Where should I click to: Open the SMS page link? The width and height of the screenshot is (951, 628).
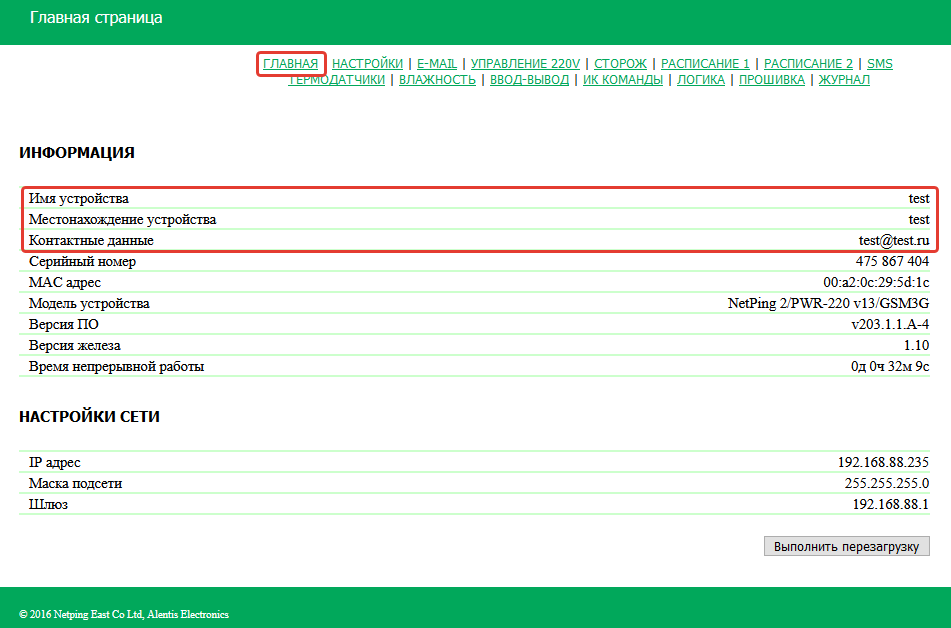pyautogui.click(x=879, y=64)
